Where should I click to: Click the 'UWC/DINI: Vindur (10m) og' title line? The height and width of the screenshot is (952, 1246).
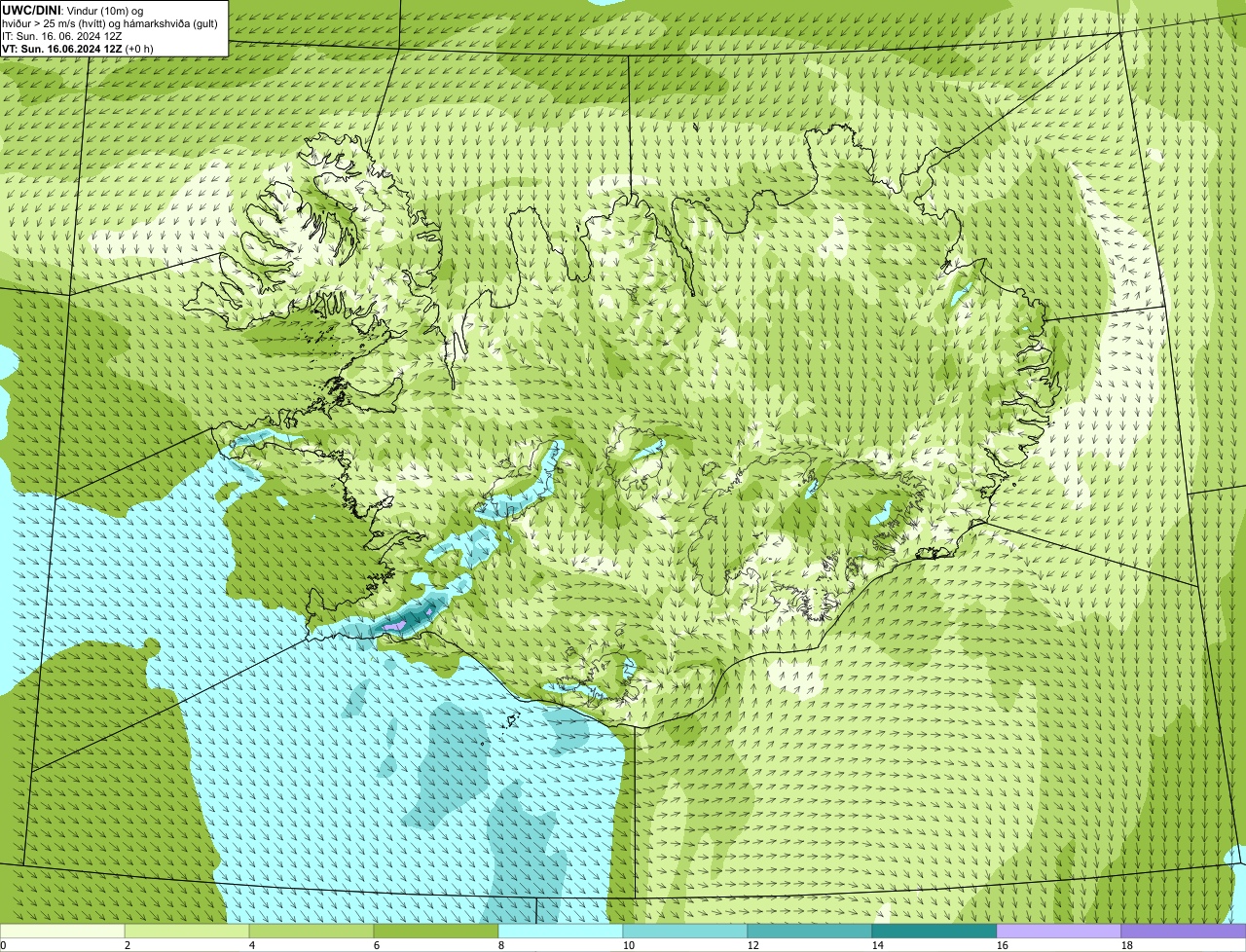coord(73,10)
